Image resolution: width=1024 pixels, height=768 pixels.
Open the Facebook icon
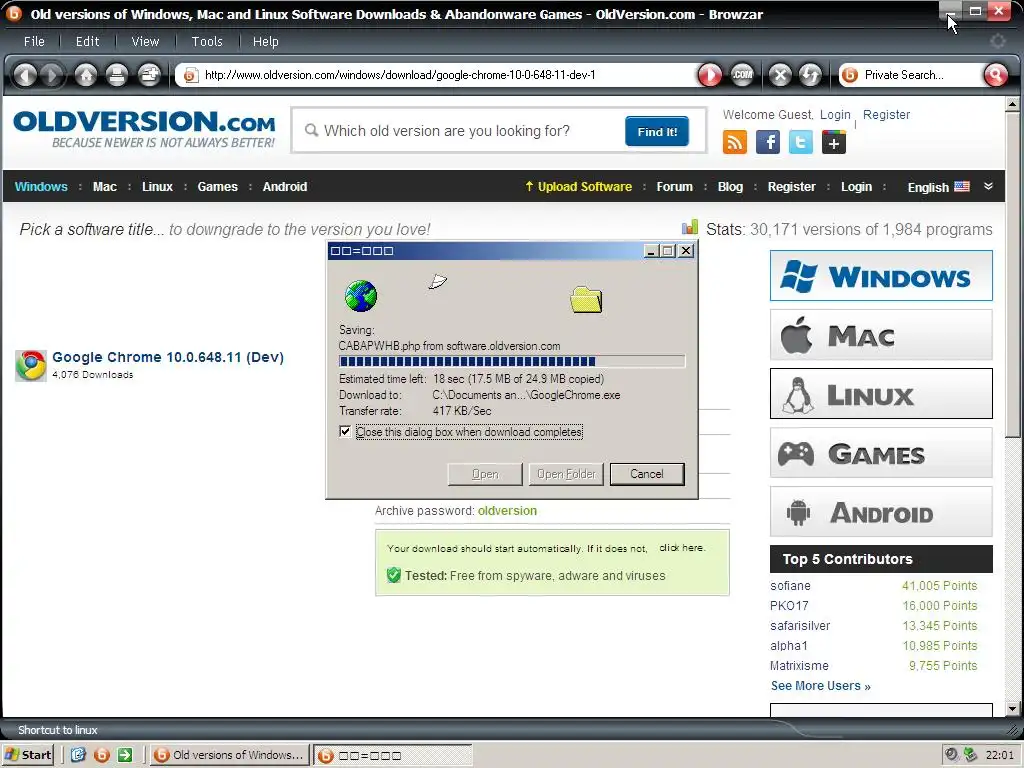tap(768, 142)
